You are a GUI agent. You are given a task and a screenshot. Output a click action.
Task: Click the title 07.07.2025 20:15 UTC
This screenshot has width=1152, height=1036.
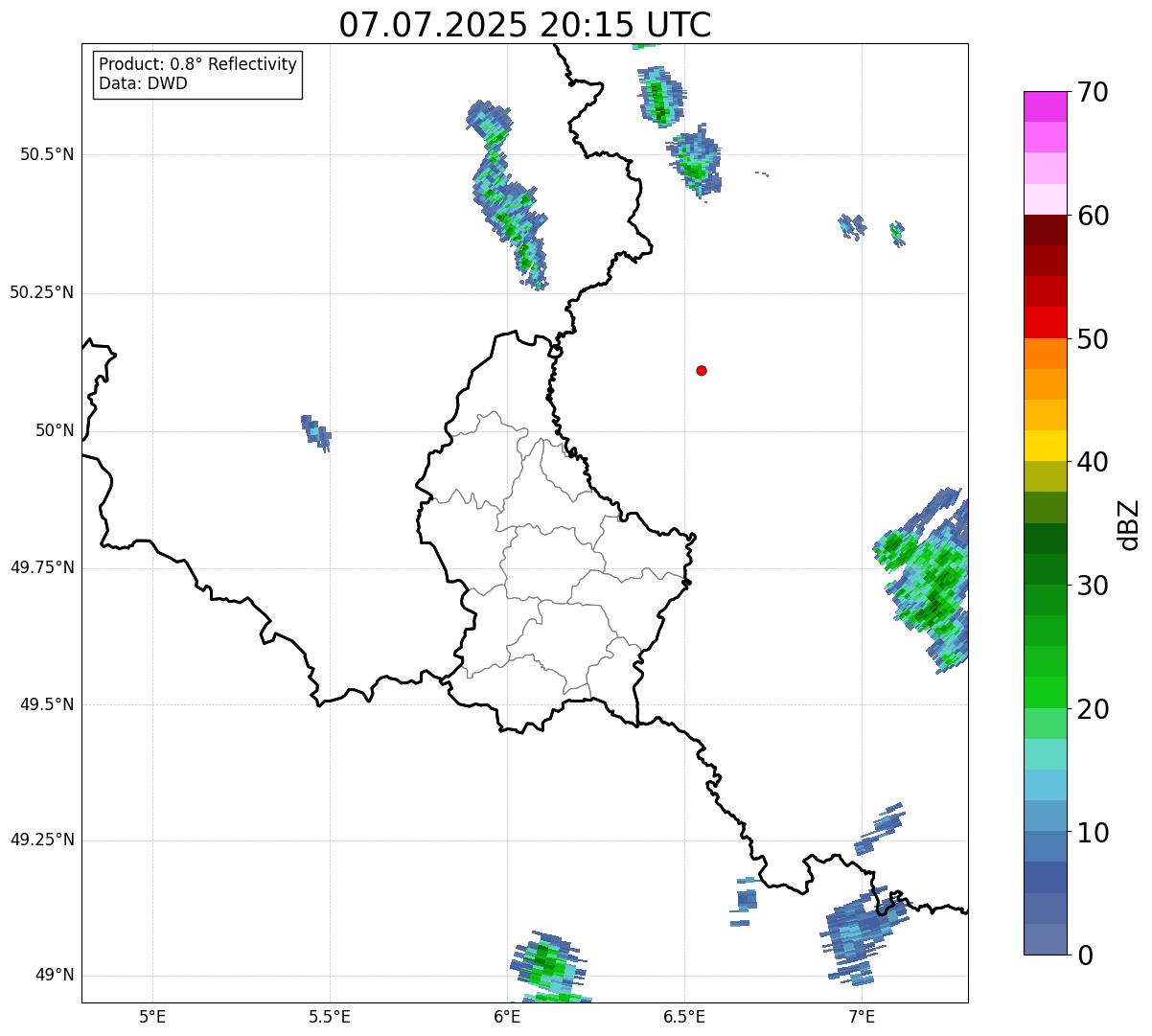pyautogui.click(x=525, y=25)
